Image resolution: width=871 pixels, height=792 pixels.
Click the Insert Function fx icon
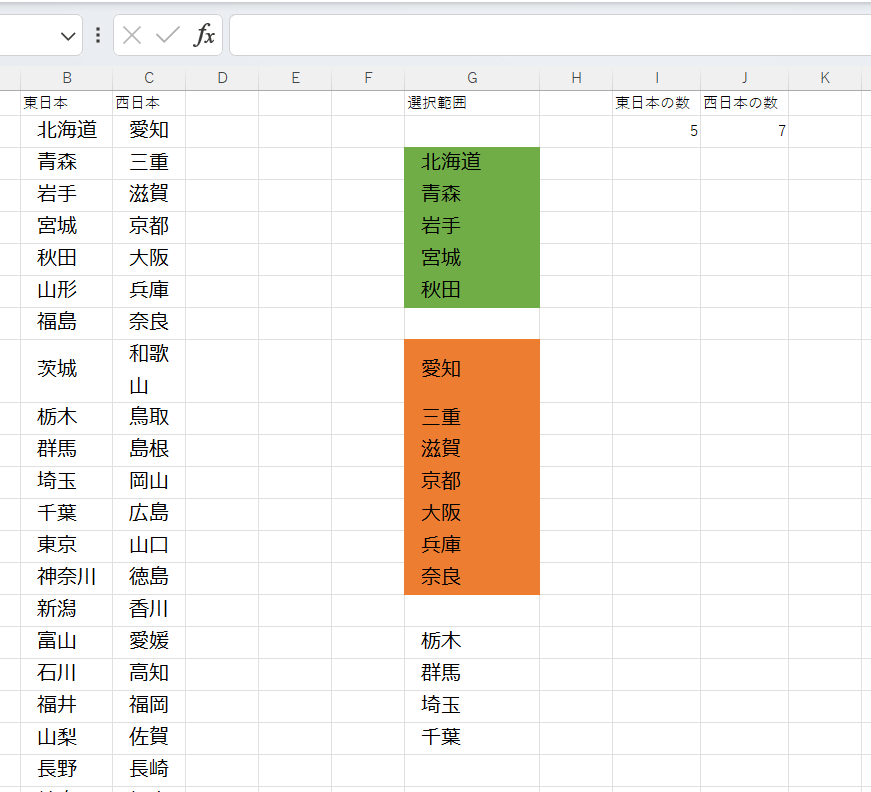pyautogui.click(x=204, y=36)
